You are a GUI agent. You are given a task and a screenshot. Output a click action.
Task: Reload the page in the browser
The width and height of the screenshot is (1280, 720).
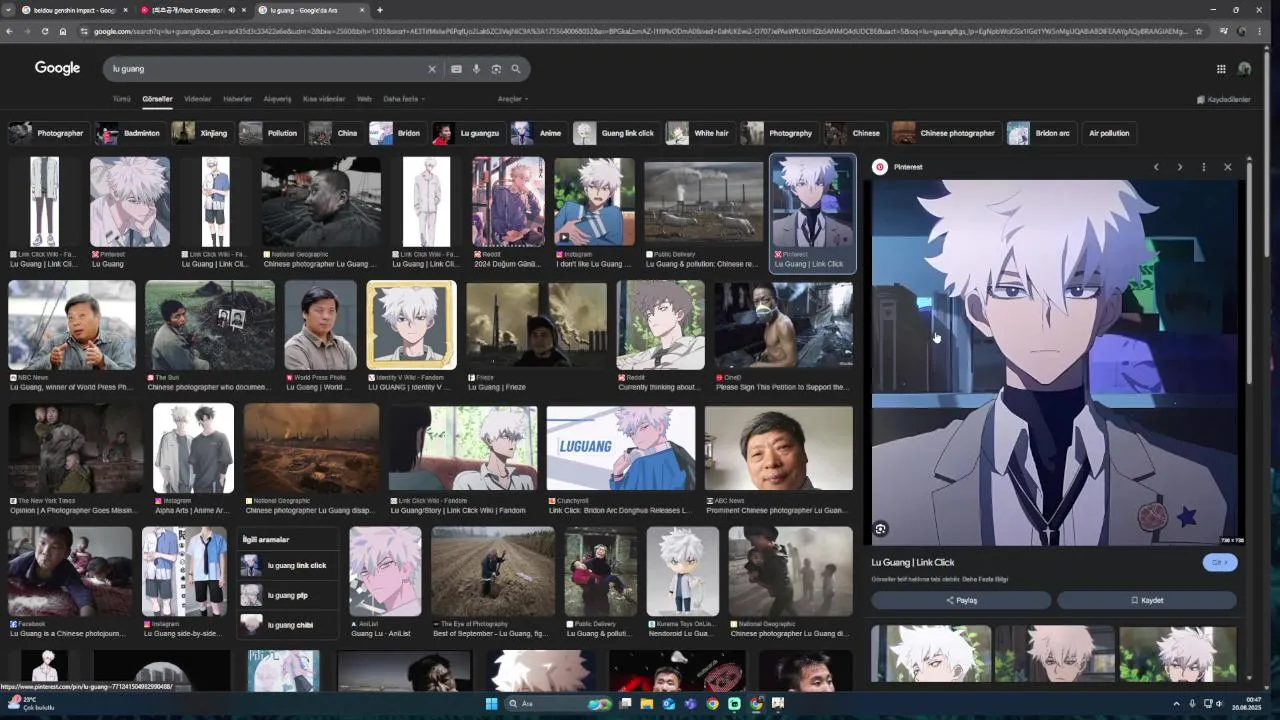[45, 31]
